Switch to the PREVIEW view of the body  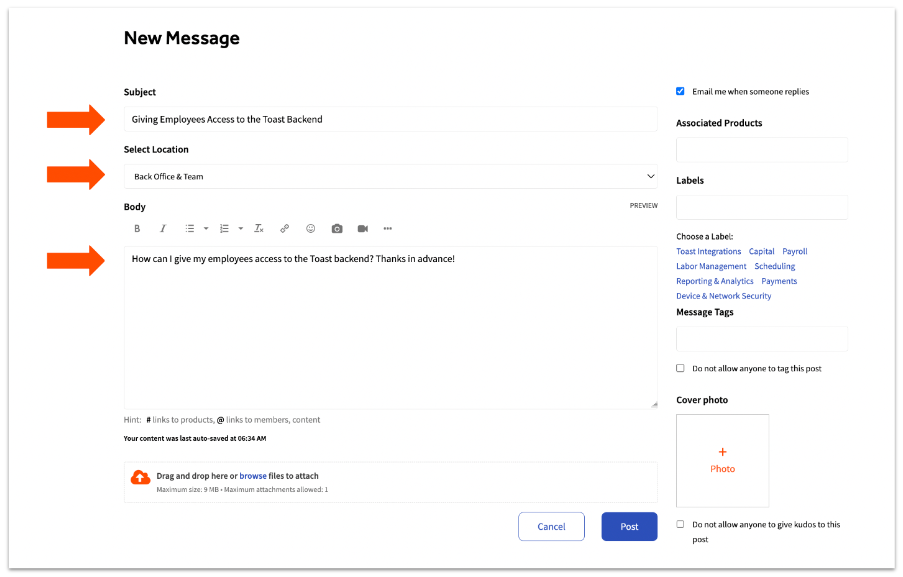[x=643, y=206]
